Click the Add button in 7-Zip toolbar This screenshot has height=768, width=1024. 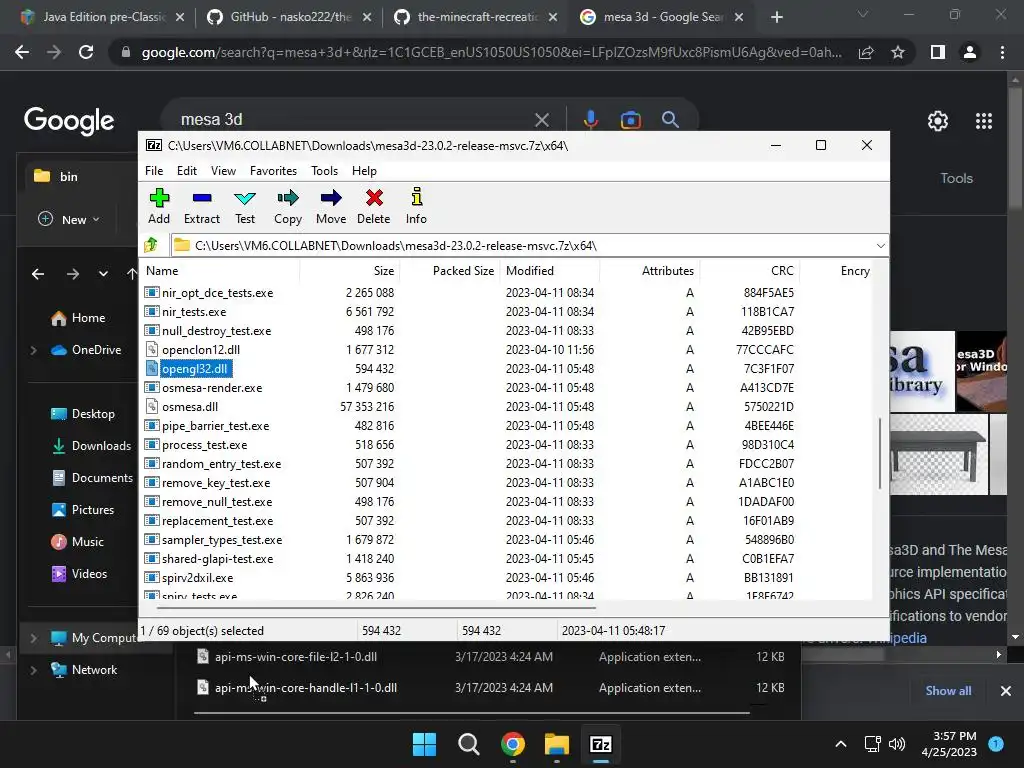pos(159,206)
